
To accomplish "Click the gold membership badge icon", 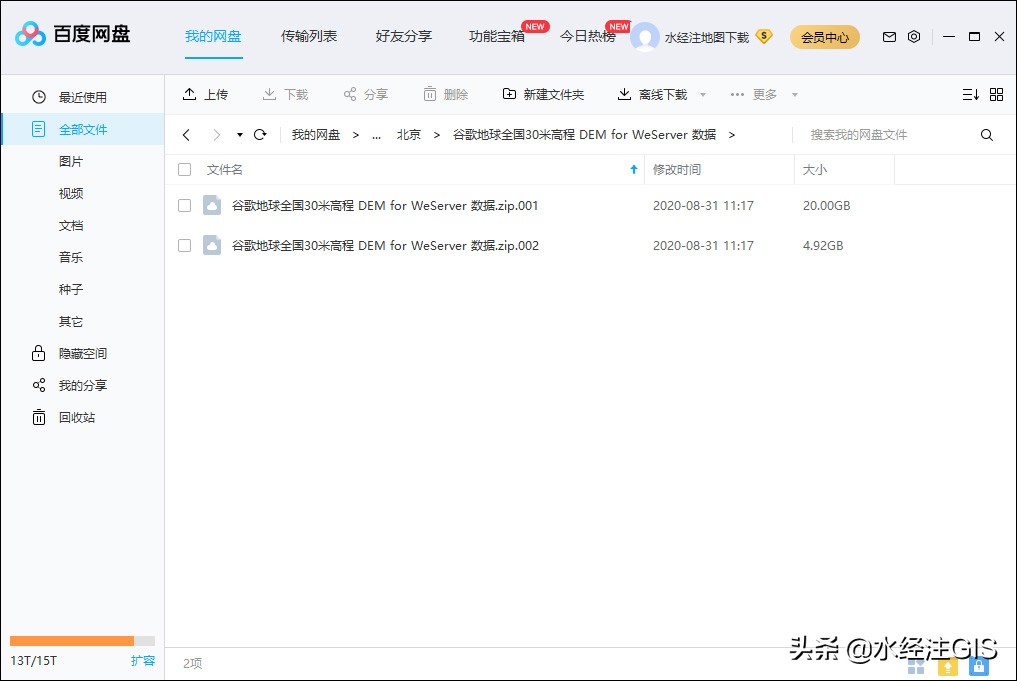I will click(764, 36).
